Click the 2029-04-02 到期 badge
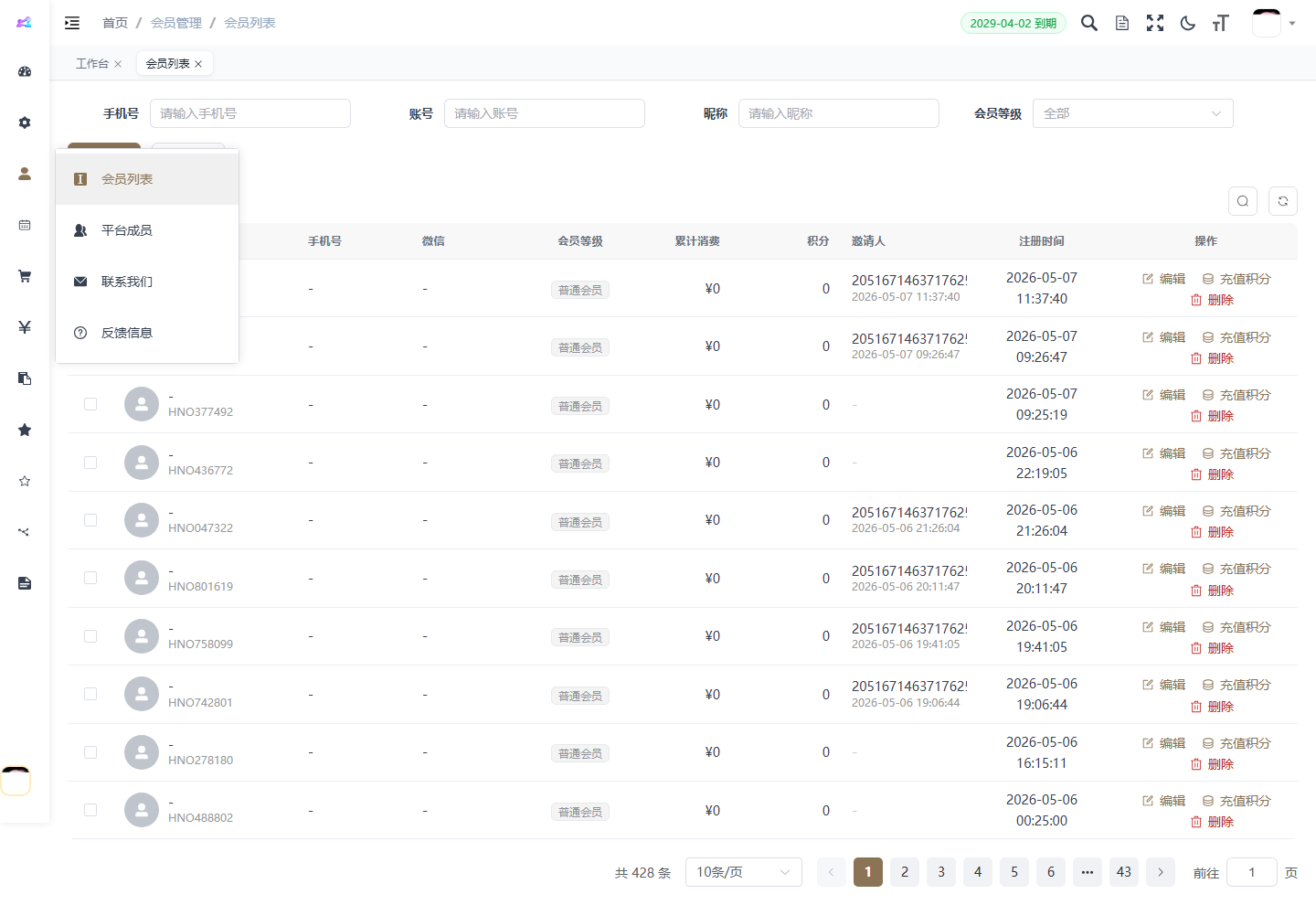1316x905 pixels. tap(1014, 23)
